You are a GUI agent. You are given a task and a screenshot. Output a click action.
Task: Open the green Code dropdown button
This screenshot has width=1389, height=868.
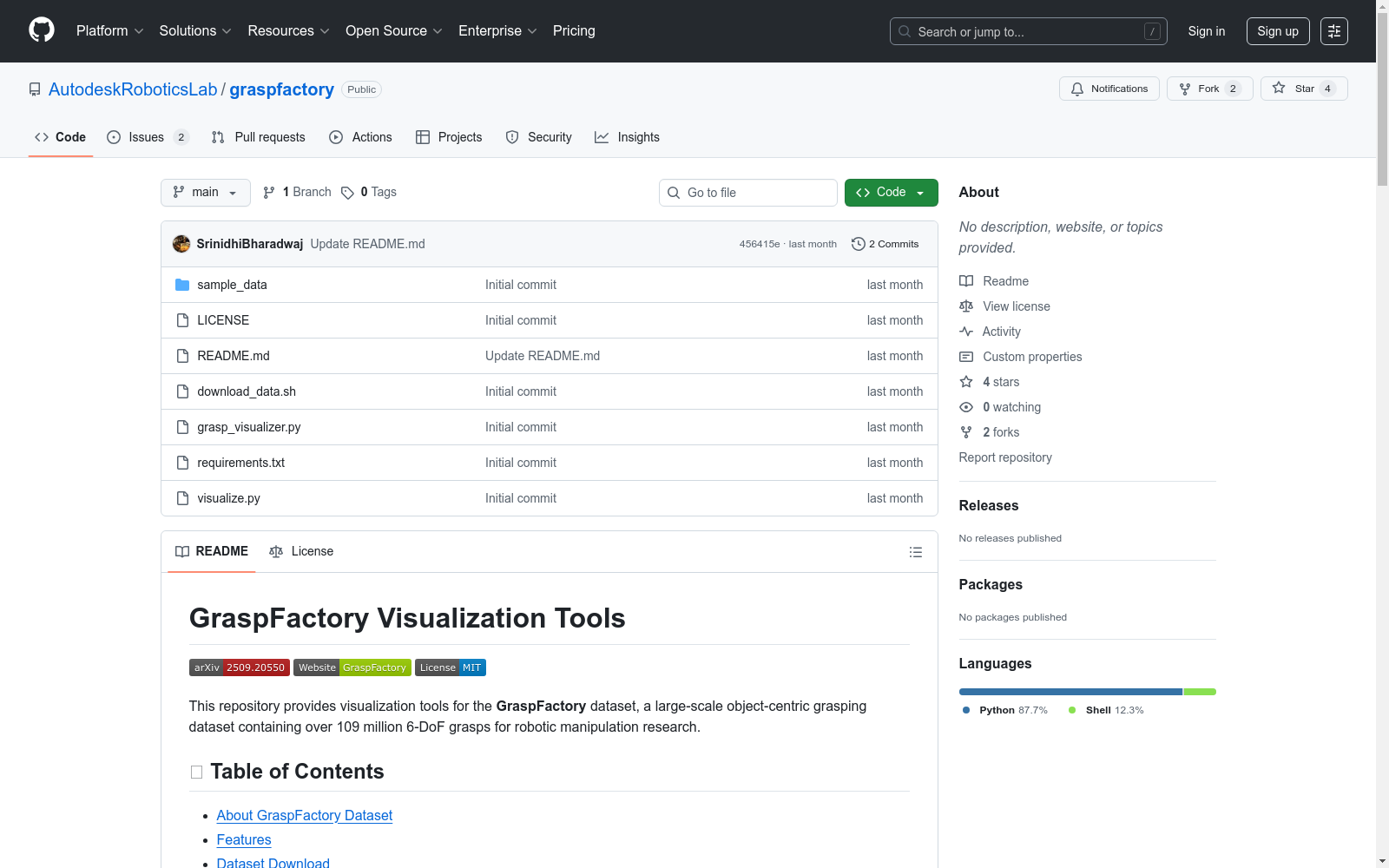[x=891, y=193]
